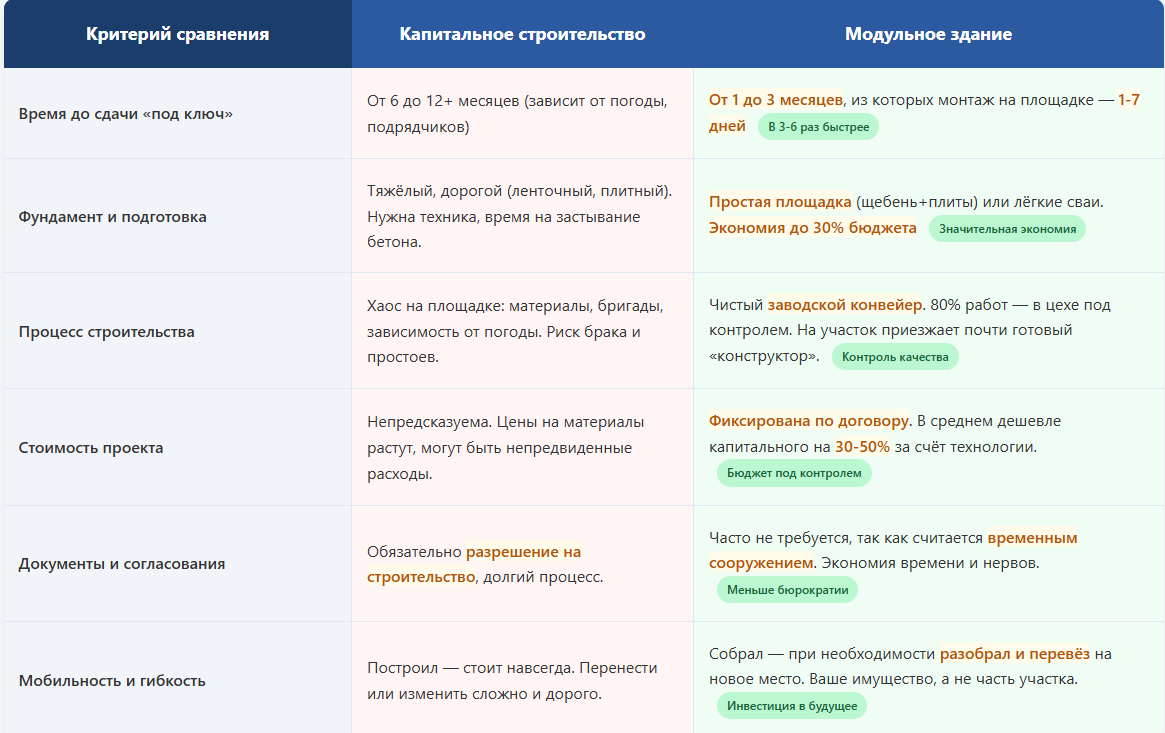Screen dimensions: 1165x733
Task: Click the sentence 'Экономия времени и нервов'
Action: [x=929, y=563]
